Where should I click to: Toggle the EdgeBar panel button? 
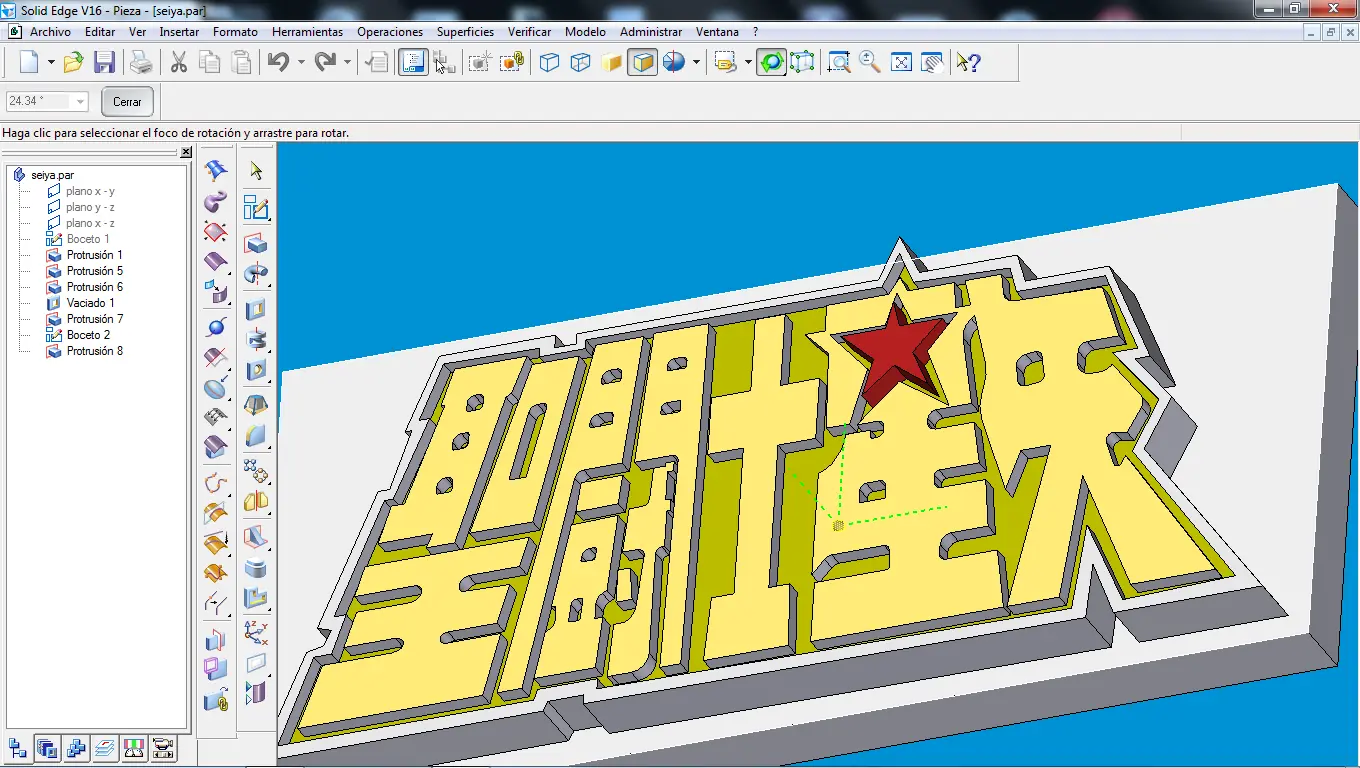point(412,63)
